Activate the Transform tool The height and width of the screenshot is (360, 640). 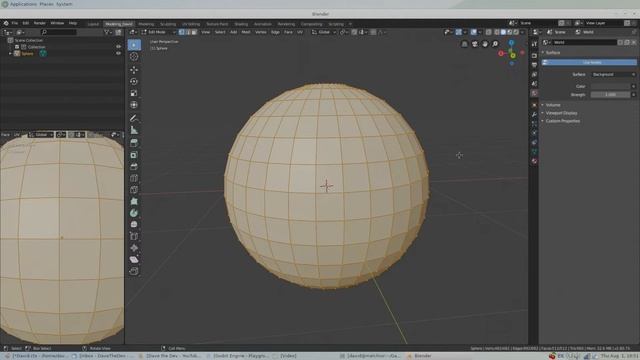click(x=134, y=105)
